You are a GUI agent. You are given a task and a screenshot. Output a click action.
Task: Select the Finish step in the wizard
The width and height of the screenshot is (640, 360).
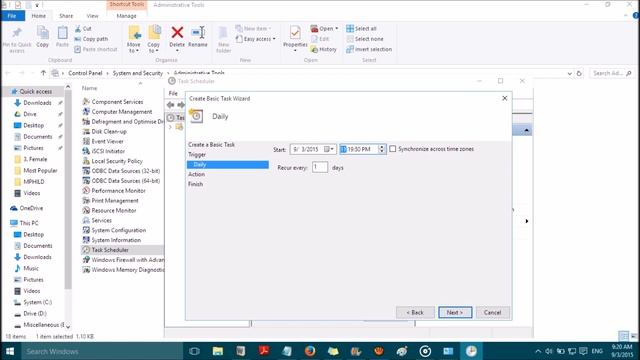pos(196,184)
